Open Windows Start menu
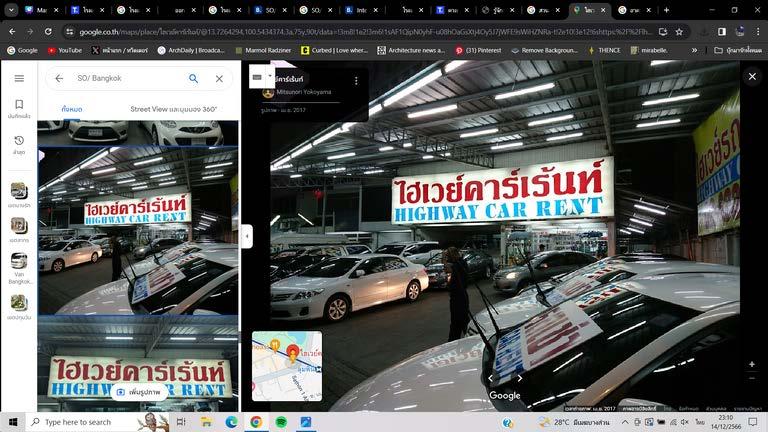768x432 pixels. 13,422
